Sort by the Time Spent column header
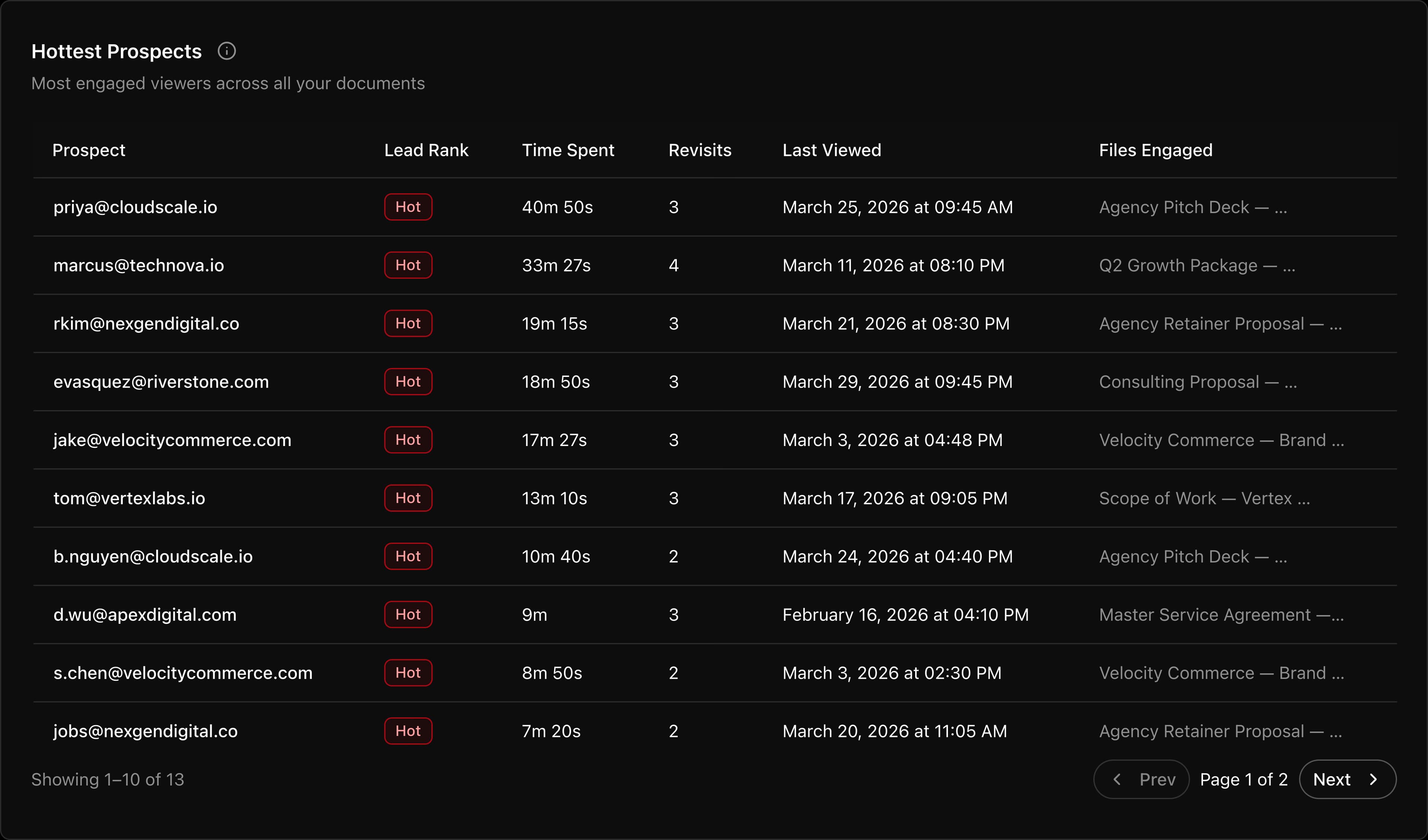This screenshot has width=1428, height=840. [x=568, y=150]
